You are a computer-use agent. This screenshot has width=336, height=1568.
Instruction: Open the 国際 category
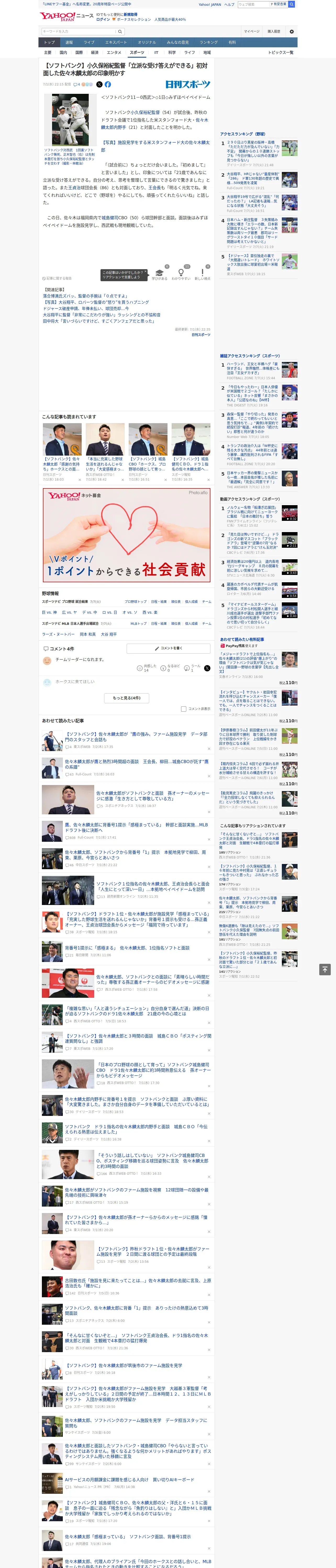(x=79, y=52)
